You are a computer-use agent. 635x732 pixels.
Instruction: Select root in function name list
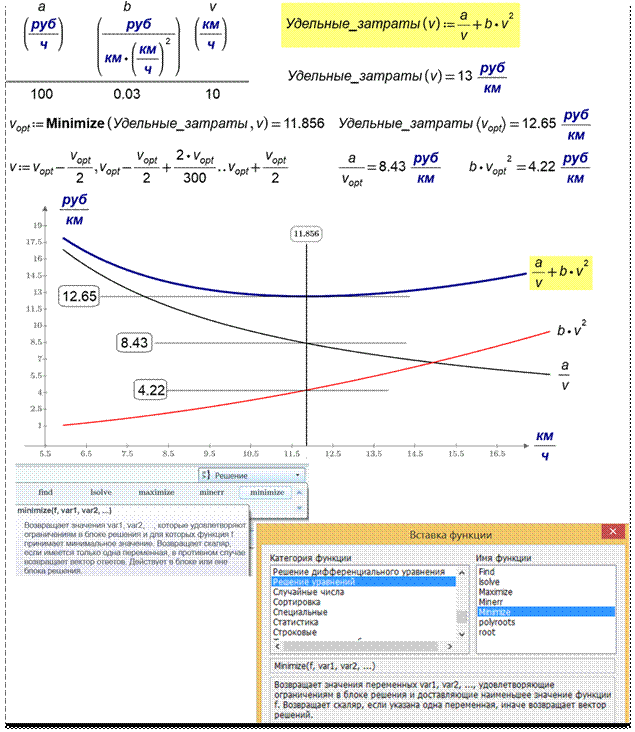point(487,633)
